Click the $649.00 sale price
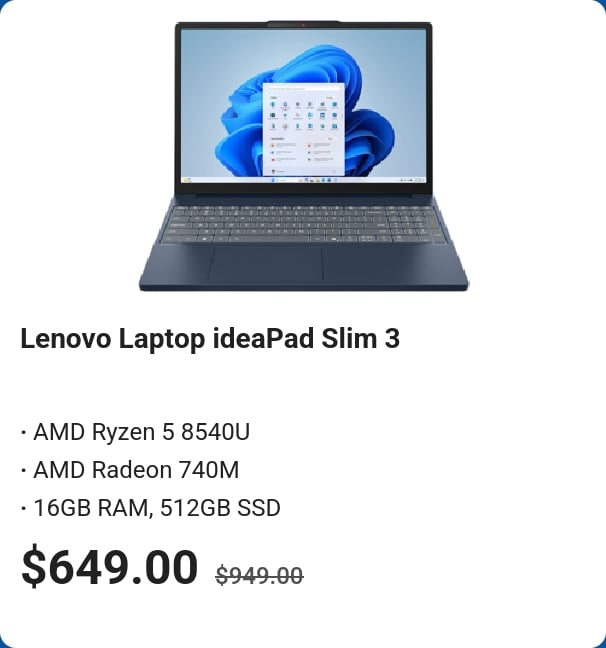606x648 pixels. 110,566
